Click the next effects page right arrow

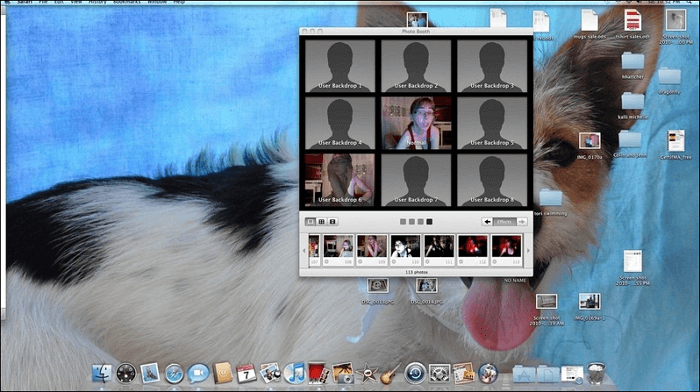click(522, 221)
